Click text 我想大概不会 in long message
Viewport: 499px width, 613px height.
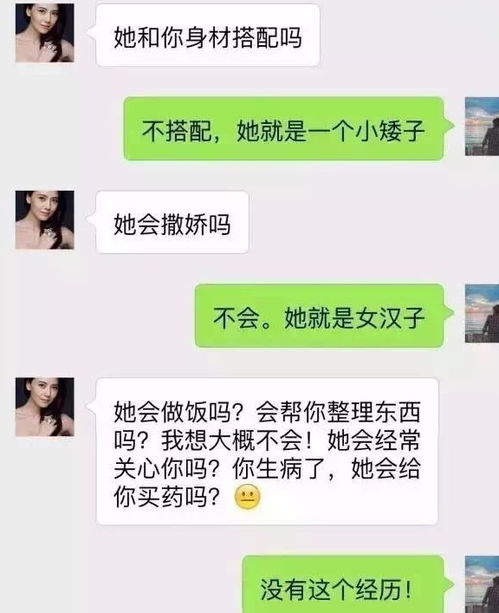tap(232, 441)
